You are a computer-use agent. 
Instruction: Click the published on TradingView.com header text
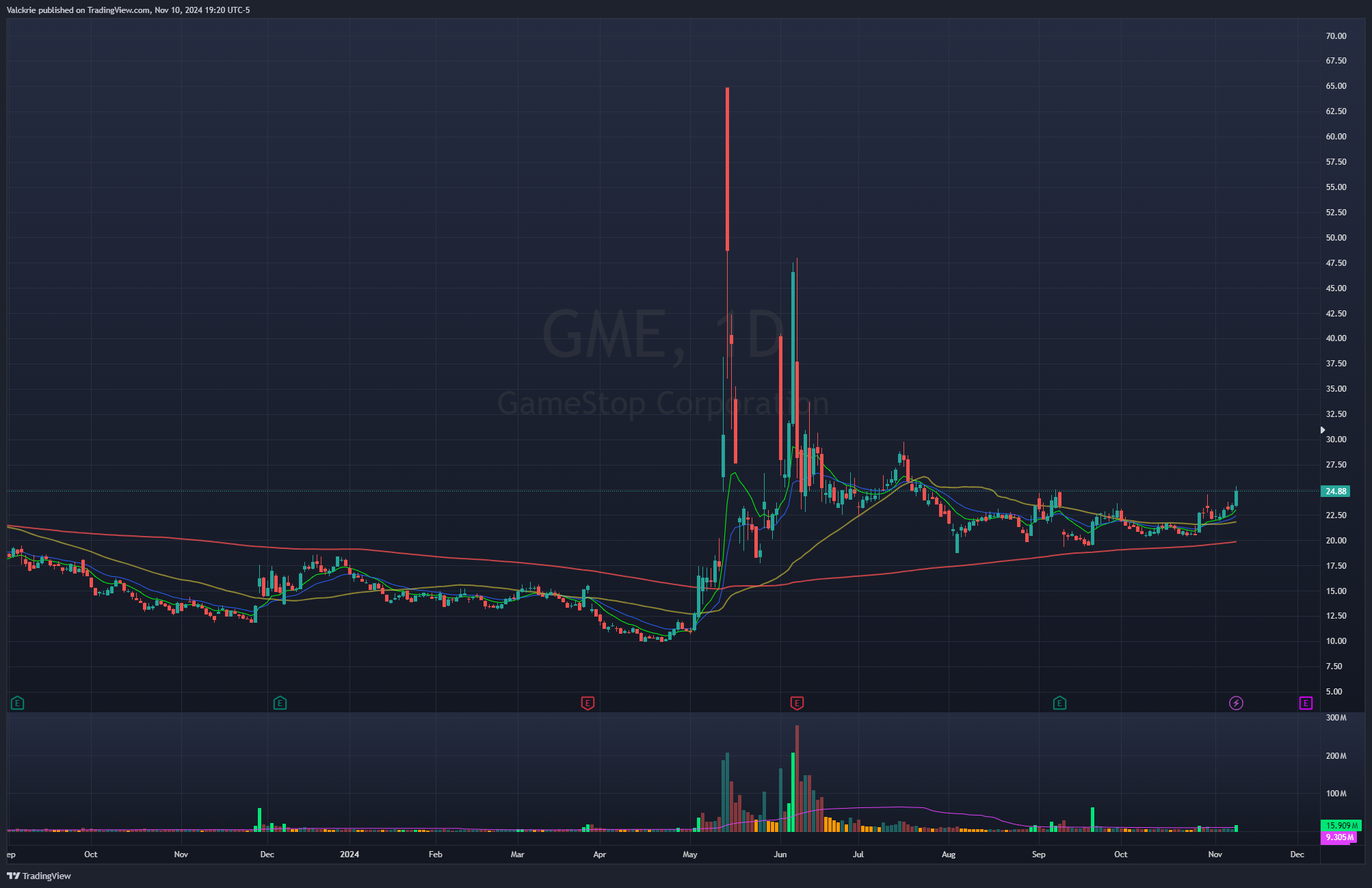pos(129,10)
